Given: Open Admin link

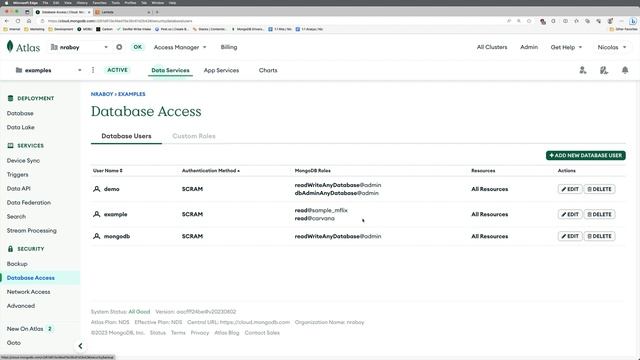Looking at the screenshot, I should coord(529,47).
